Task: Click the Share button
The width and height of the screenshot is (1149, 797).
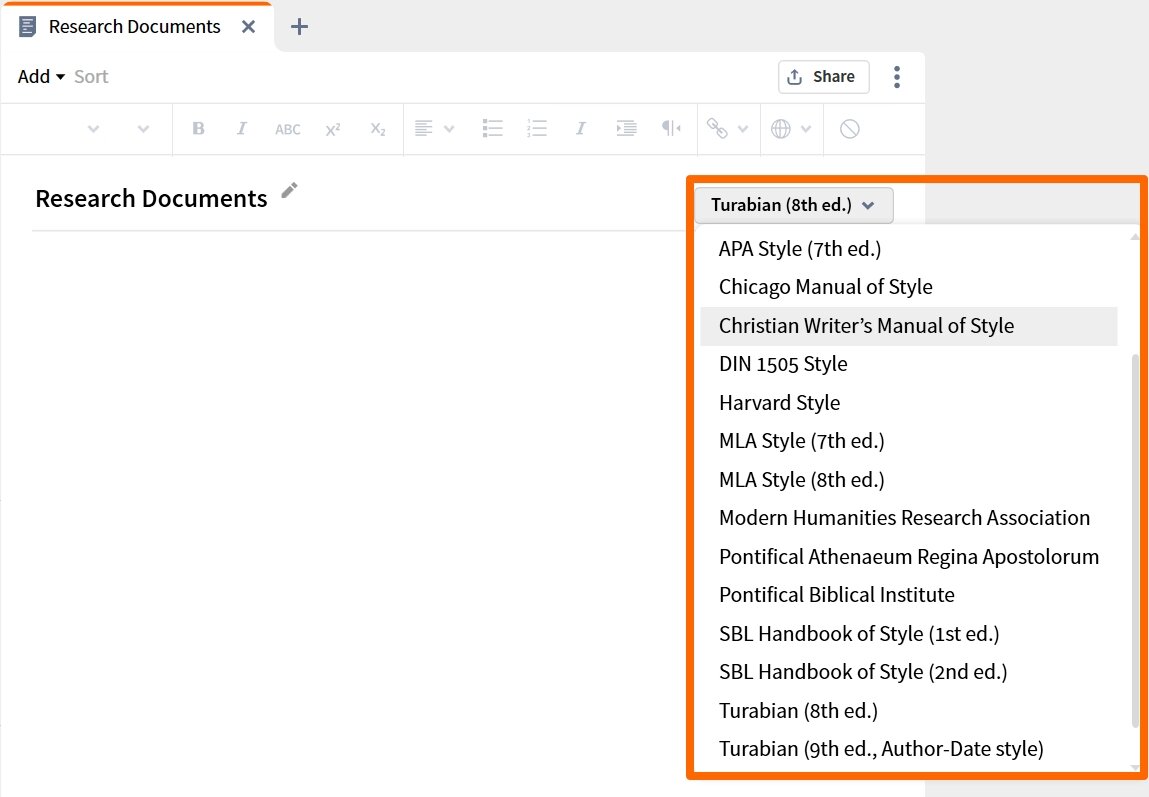Action: point(824,77)
